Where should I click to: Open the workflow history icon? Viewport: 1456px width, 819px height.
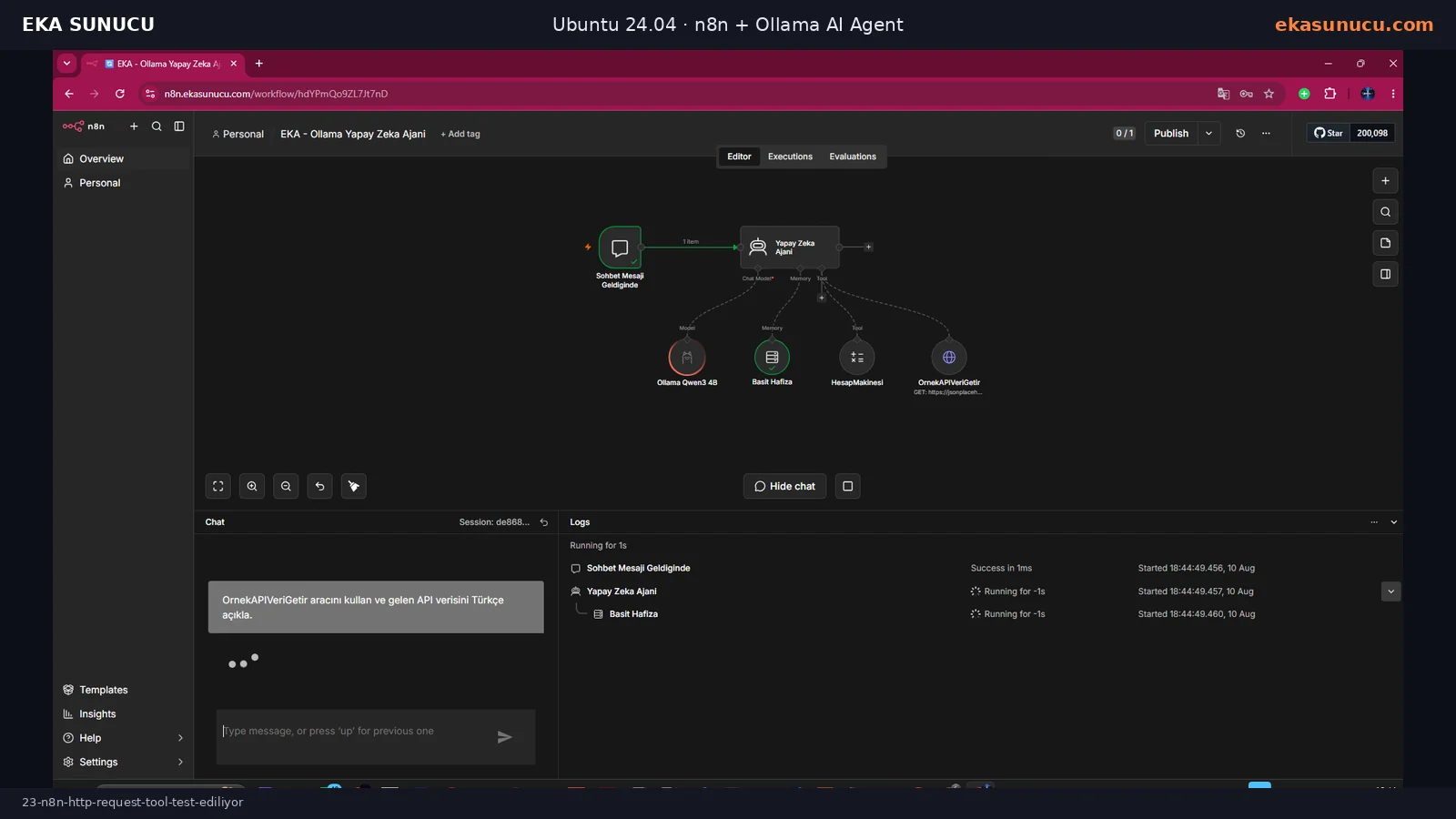click(x=1240, y=133)
